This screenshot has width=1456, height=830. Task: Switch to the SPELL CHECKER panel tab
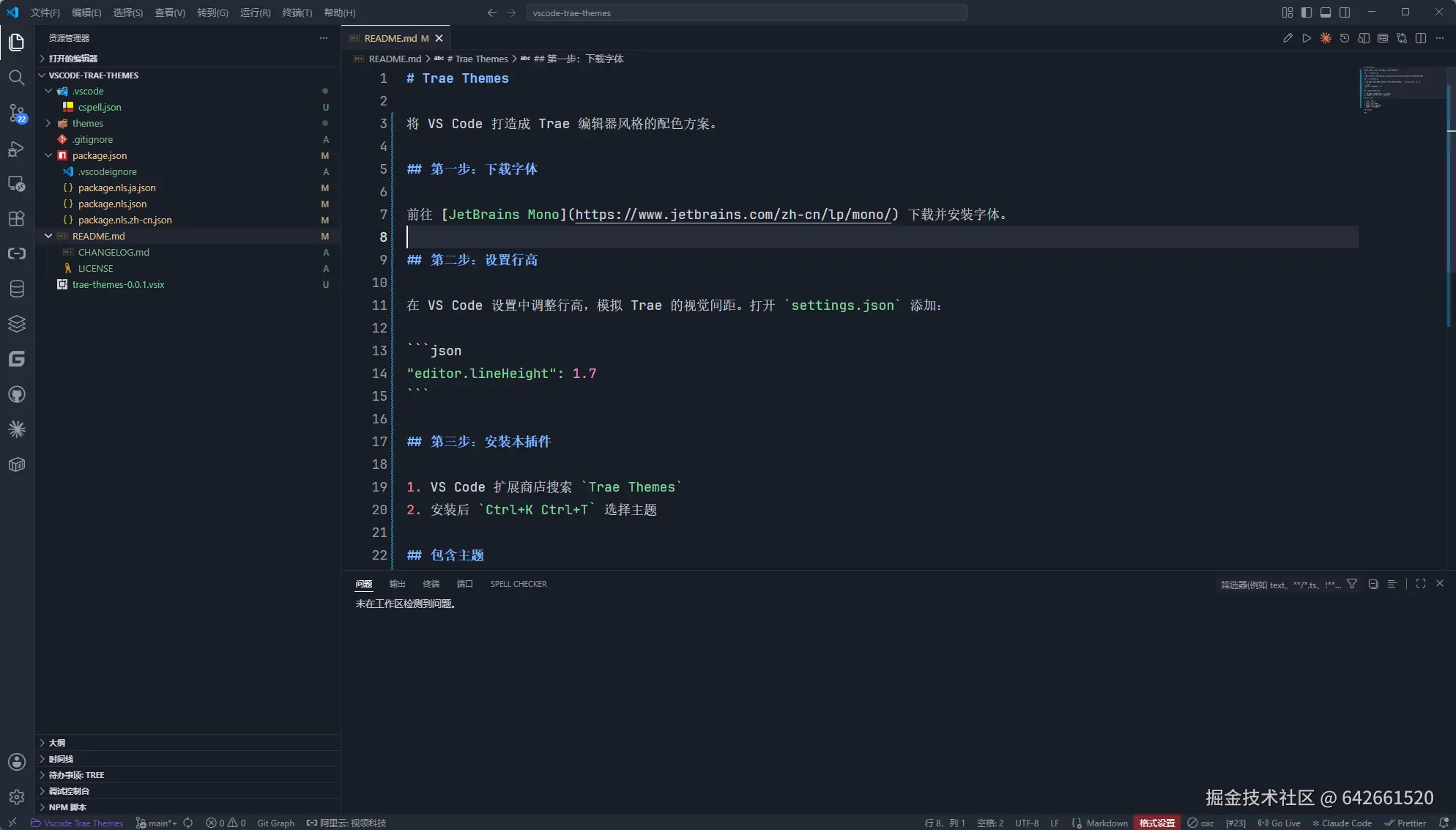(519, 584)
